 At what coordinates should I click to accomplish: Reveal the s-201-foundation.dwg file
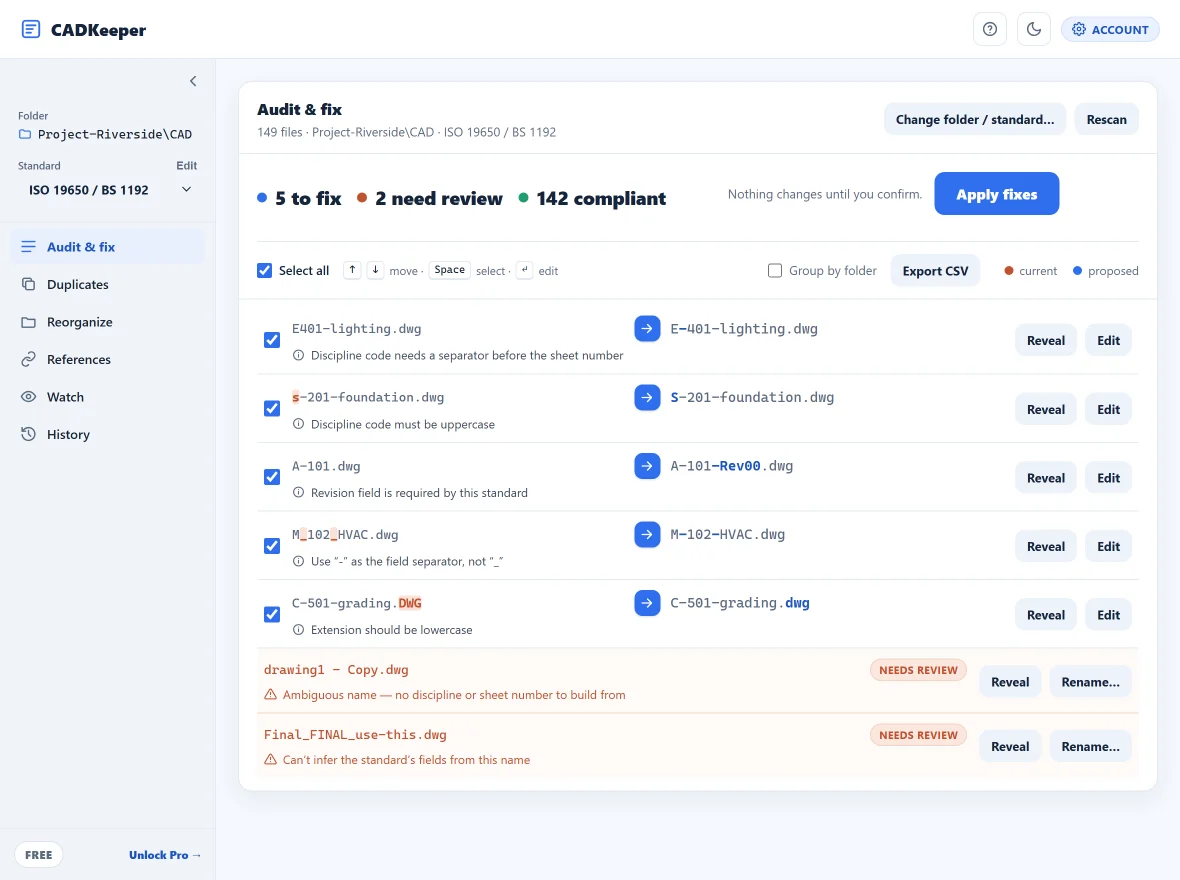[1045, 410]
